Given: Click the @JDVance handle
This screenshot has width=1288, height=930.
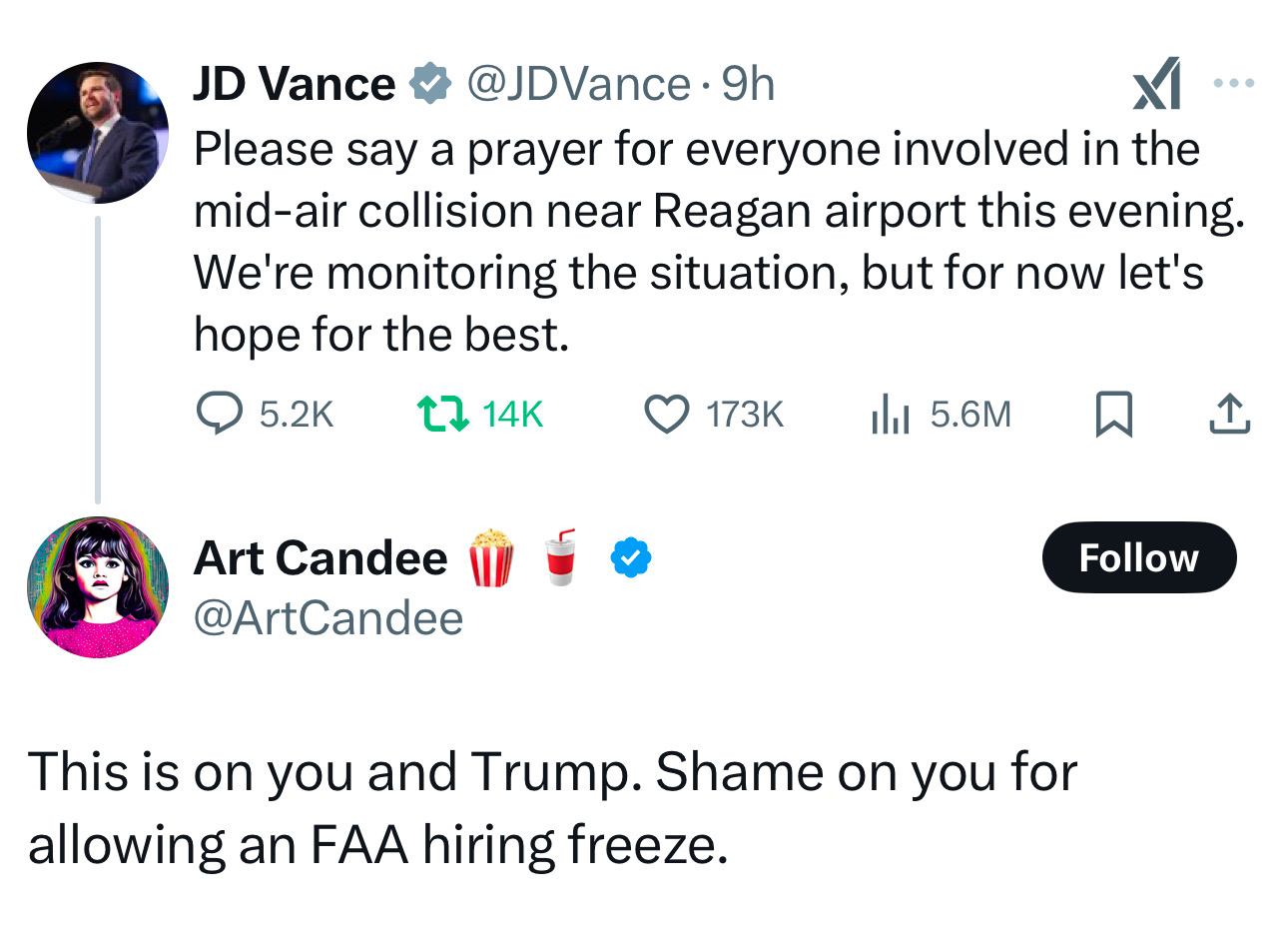Looking at the screenshot, I should click(578, 84).
